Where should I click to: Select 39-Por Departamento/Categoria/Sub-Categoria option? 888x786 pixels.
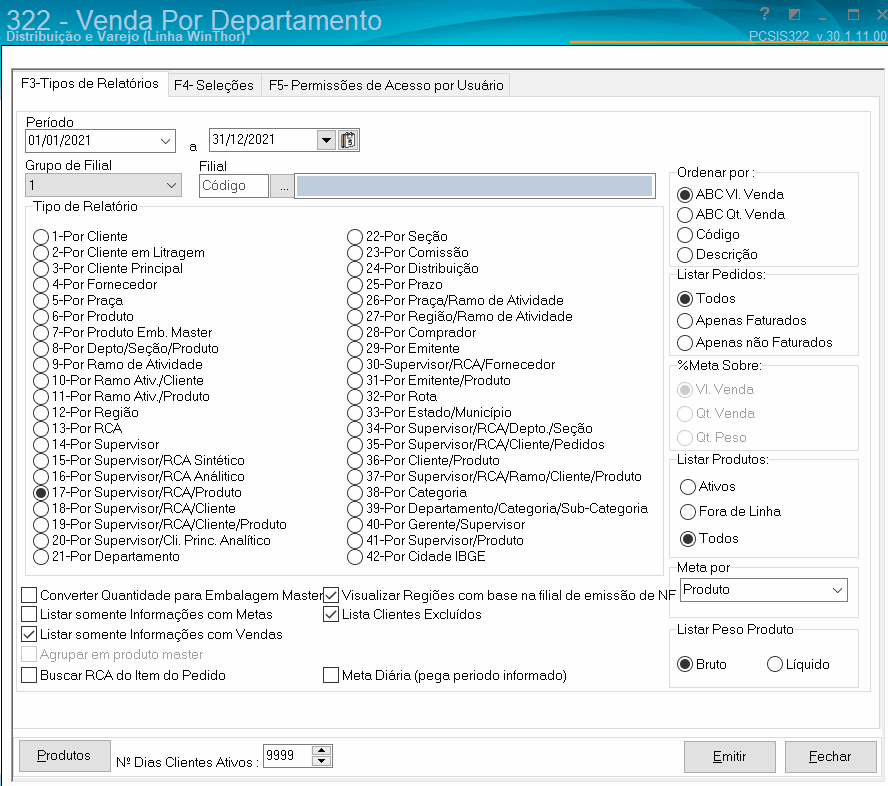pos(497,509)
